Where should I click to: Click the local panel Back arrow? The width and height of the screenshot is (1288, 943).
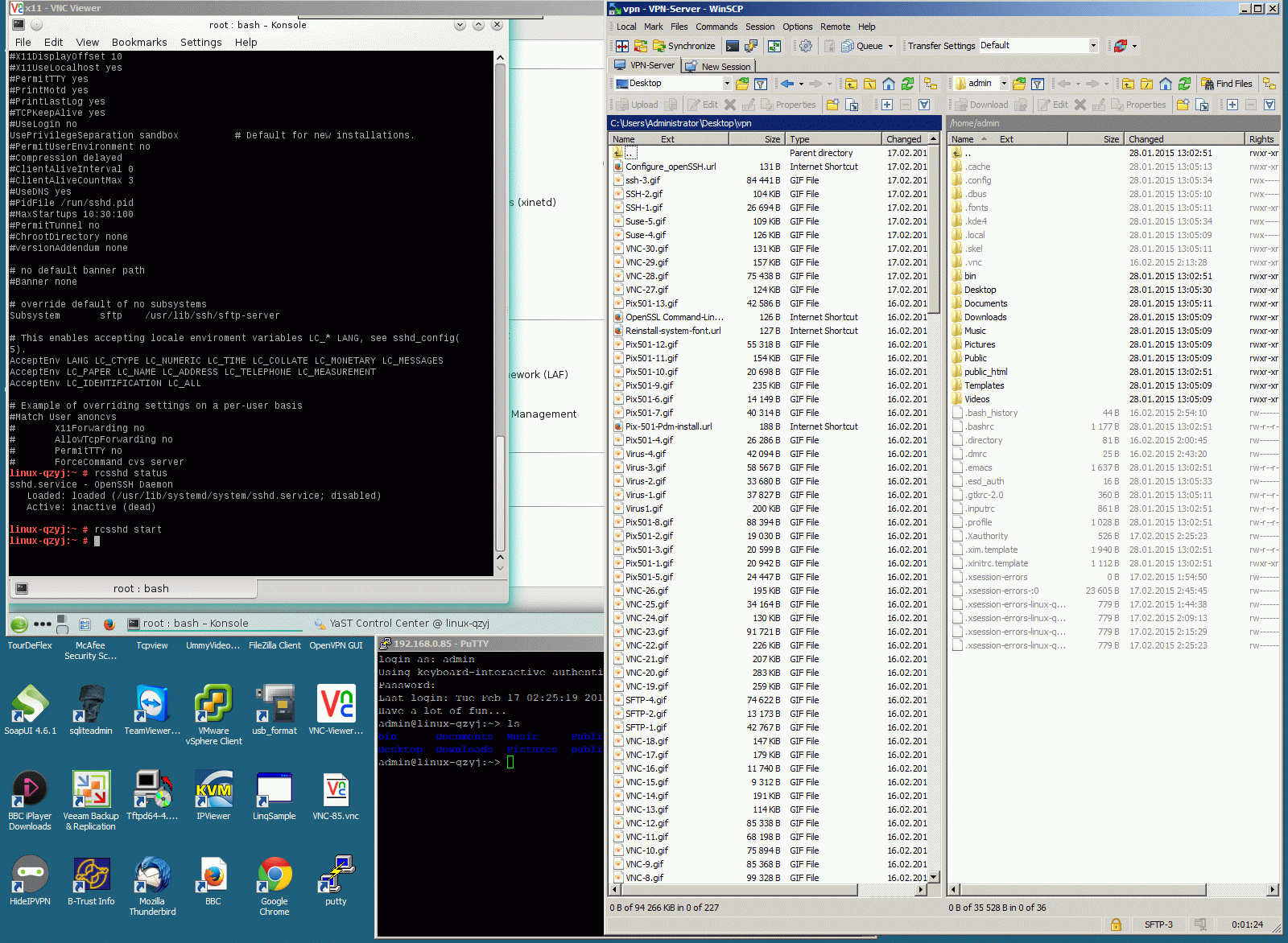click(787, 84)
